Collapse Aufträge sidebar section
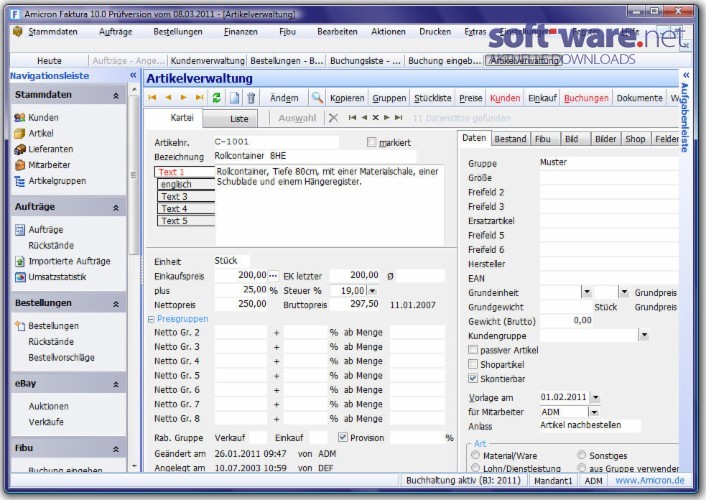 (x=116, y=208)
